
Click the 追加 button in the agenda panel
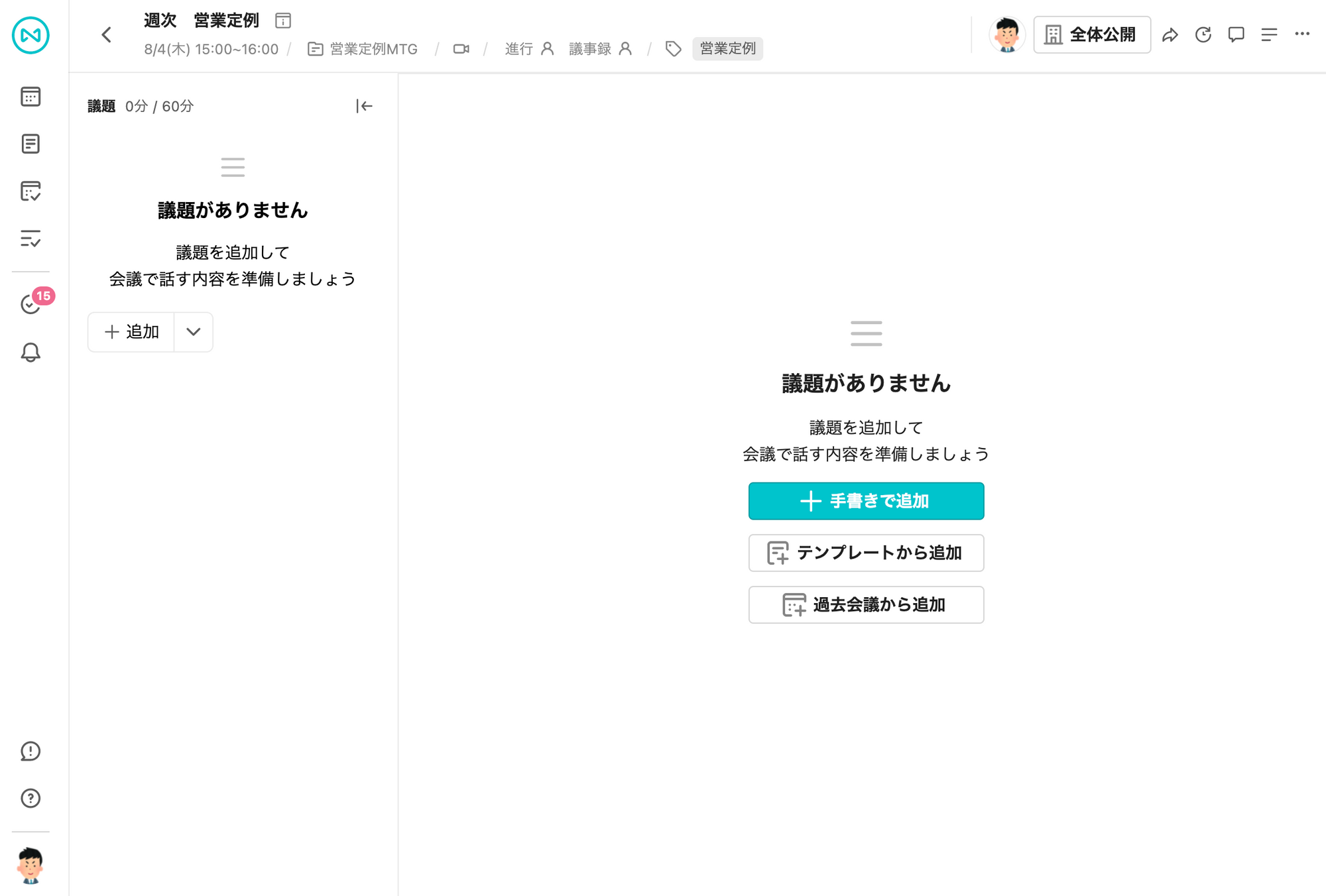click(x=131, y=332)
